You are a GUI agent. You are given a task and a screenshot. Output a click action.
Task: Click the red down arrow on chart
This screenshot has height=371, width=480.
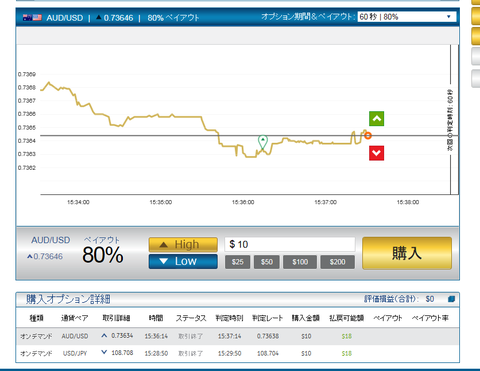click(376, 153)
